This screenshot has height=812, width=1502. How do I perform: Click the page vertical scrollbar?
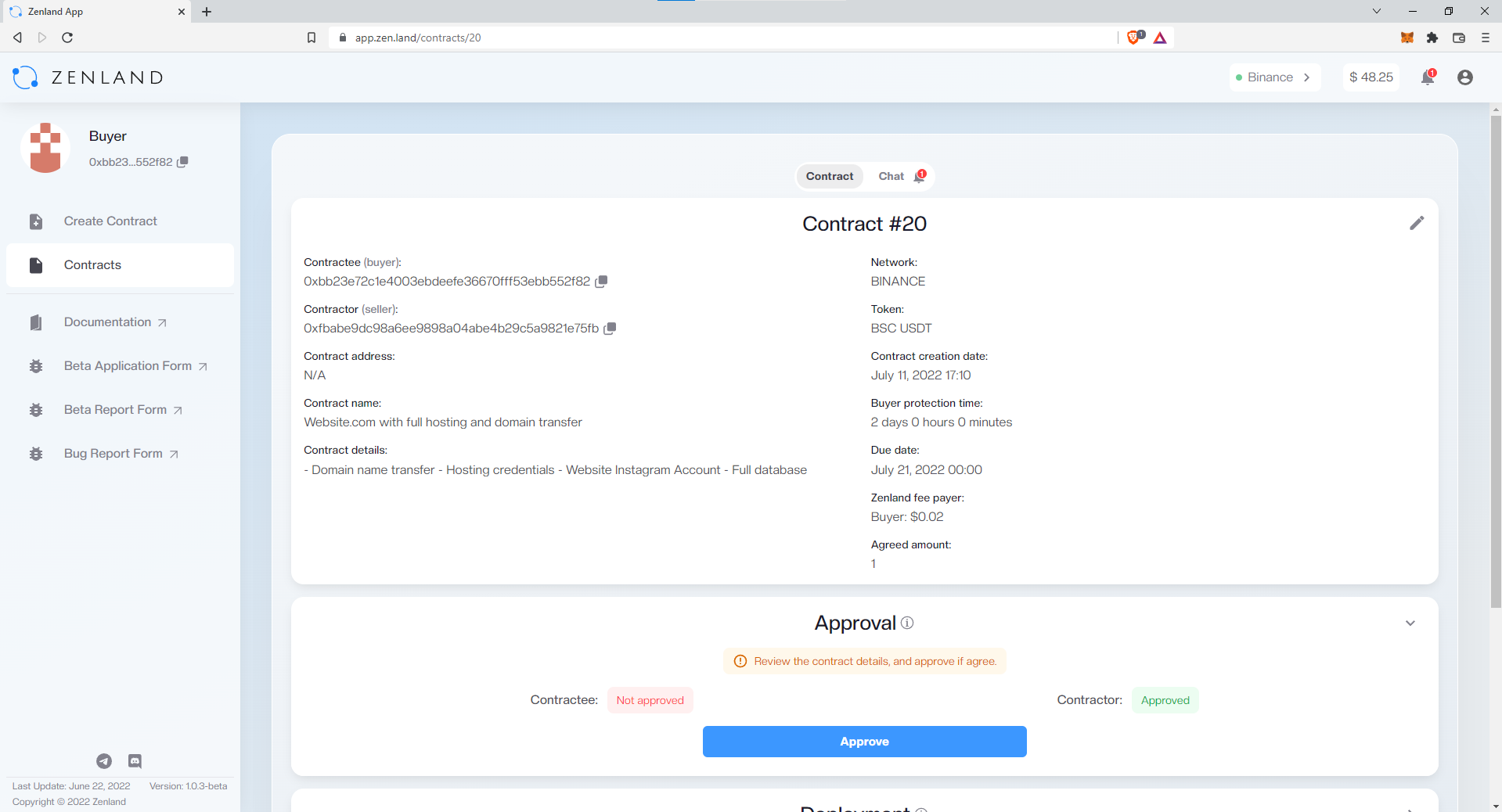(x=1496, y=362)
